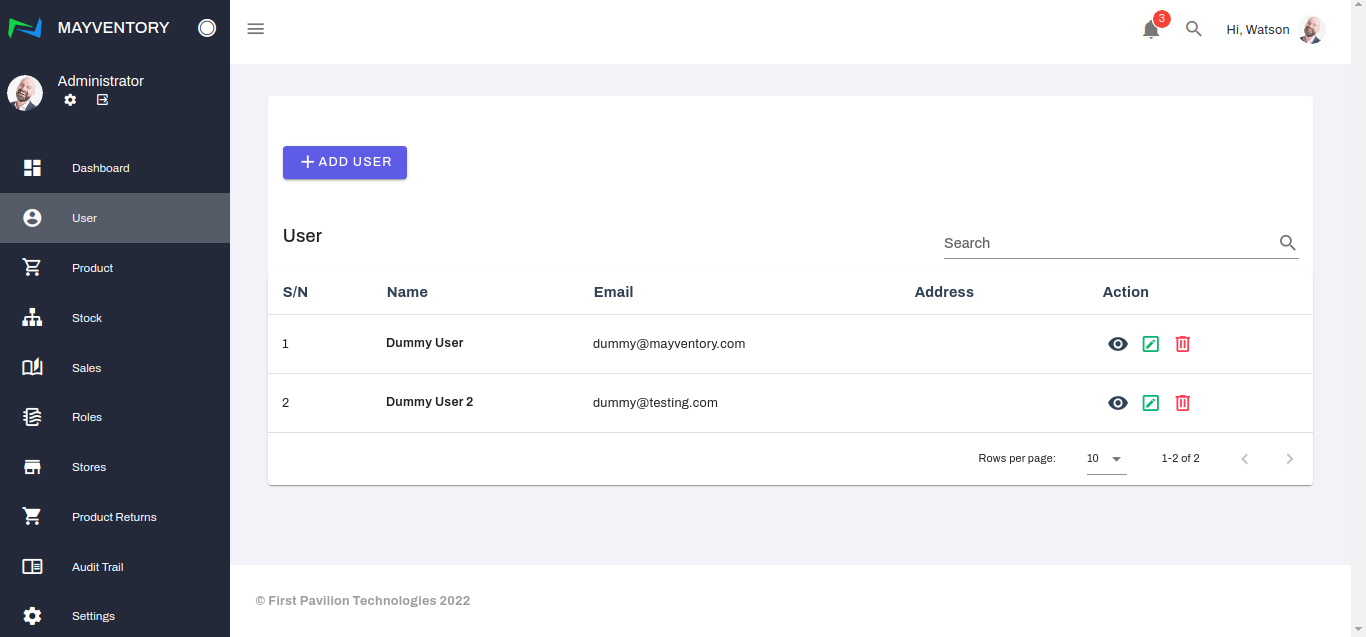Navigate to Audit Trail in sidebar
This screenshot has width=1366, height=637.
97,567
